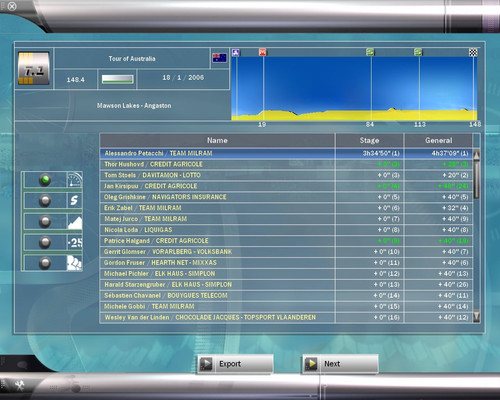500x400 pixels.
Task: Click the stage difficulty progress bar
Action: click(118, 79)
